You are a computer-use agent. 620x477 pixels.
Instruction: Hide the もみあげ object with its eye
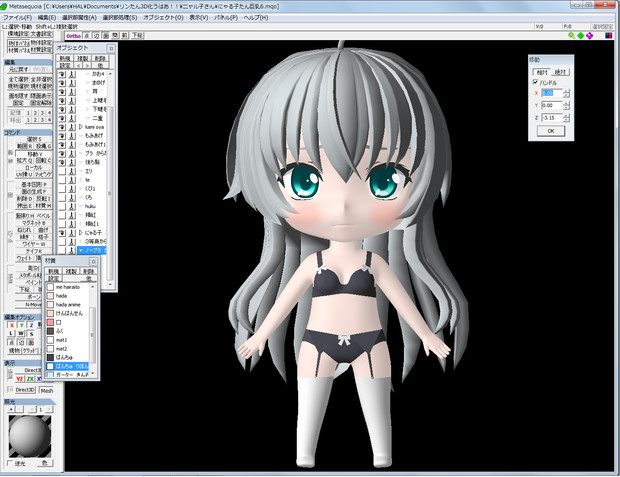(x=62, y=136)
